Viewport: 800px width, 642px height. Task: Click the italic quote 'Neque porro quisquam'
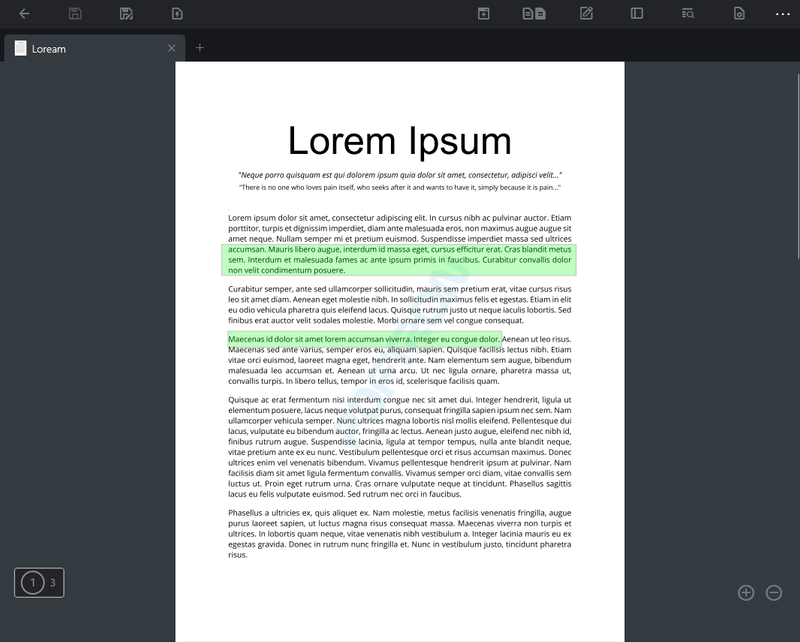(x=400, y=175)
